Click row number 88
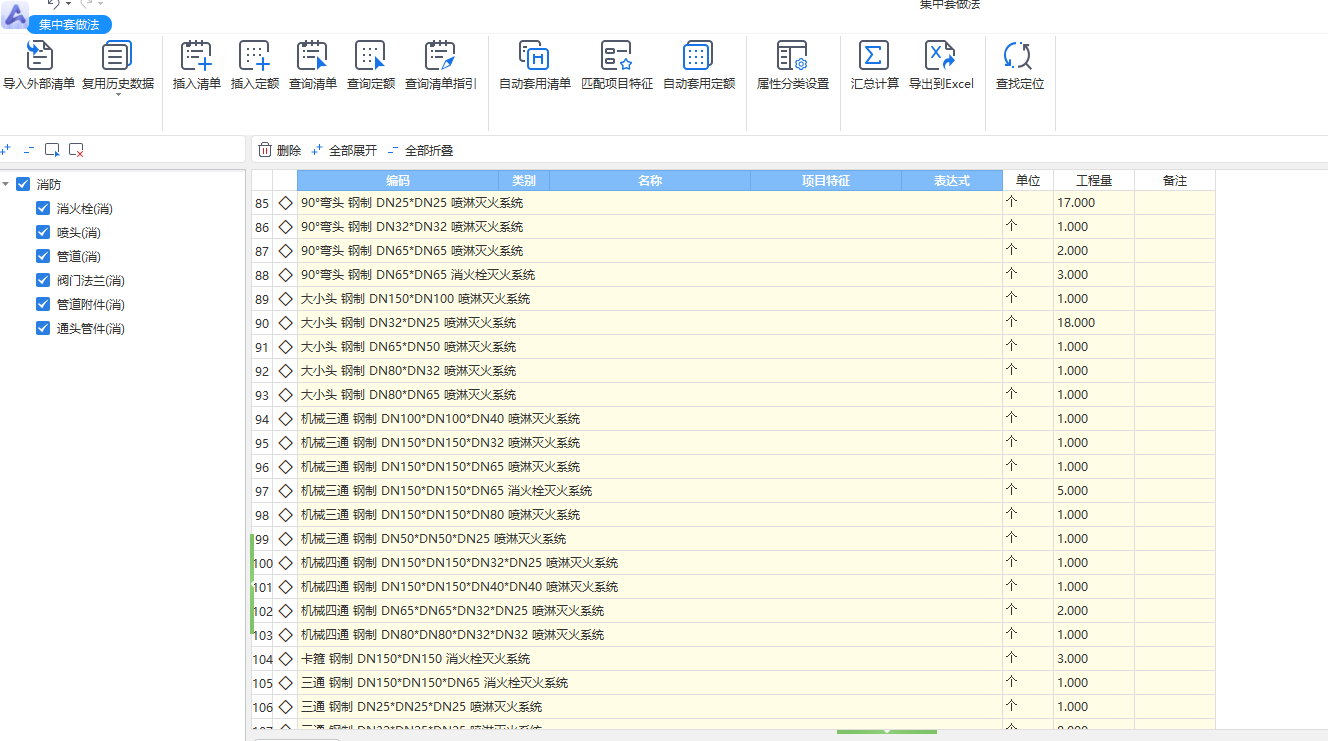Viewport: 1328px width, 741px height. (262, 275)
